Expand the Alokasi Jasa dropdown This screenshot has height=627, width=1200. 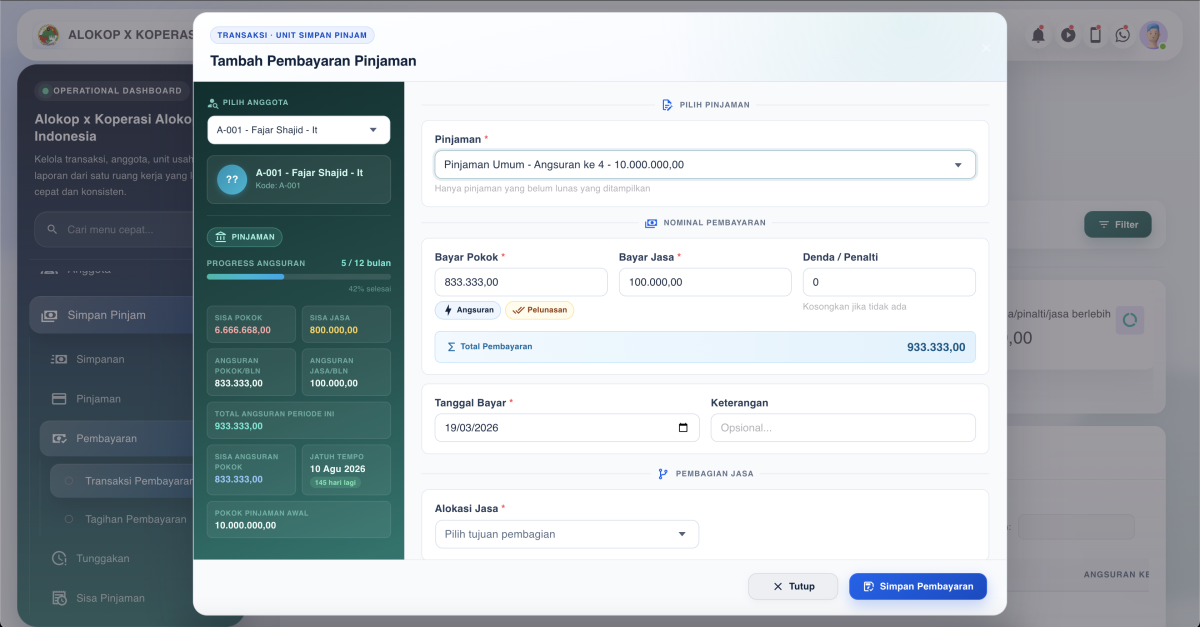click(566, 534)
